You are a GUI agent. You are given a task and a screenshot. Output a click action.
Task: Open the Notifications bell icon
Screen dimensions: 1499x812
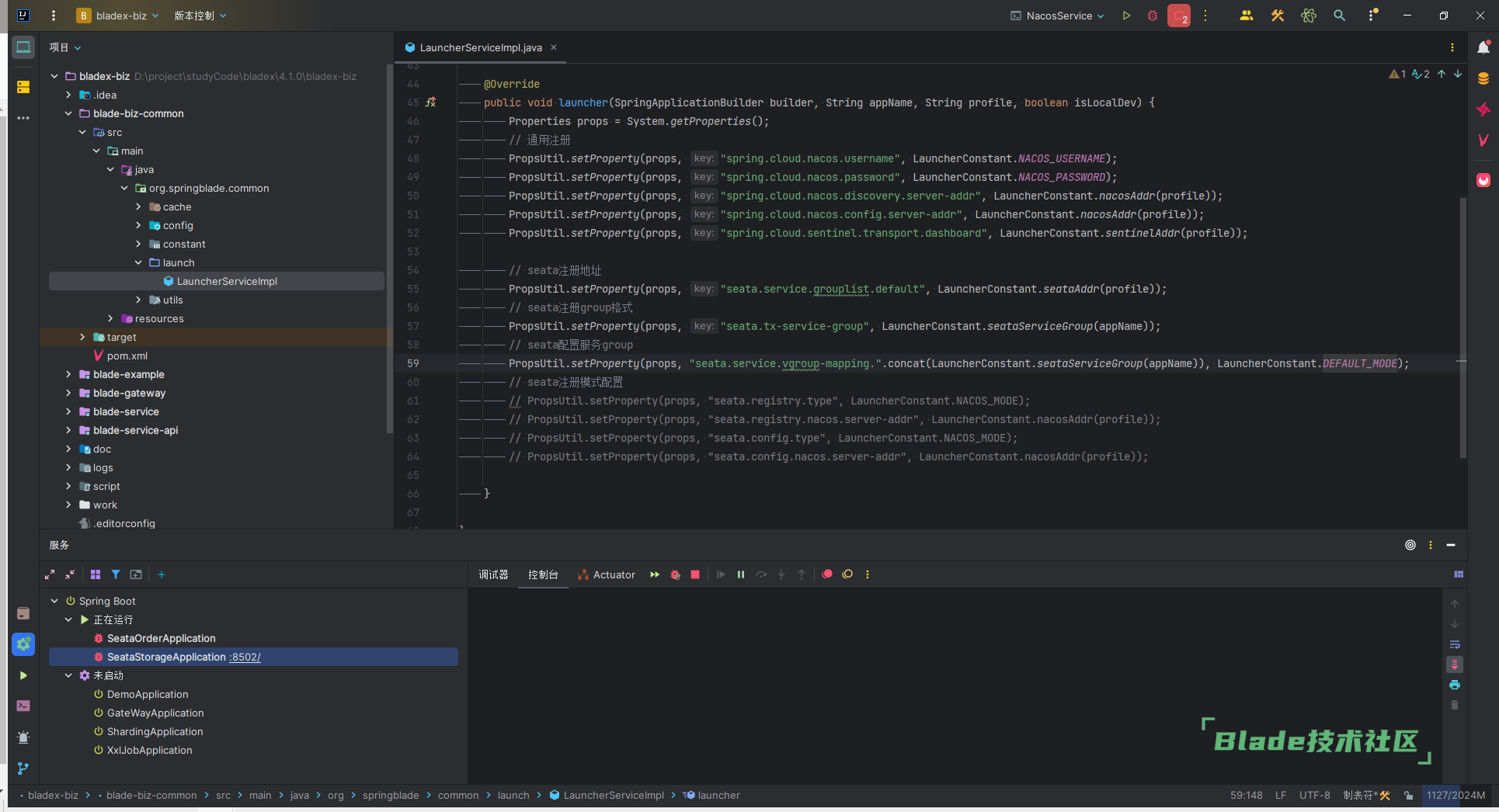pyautogui.click(x=1483, y=47)
